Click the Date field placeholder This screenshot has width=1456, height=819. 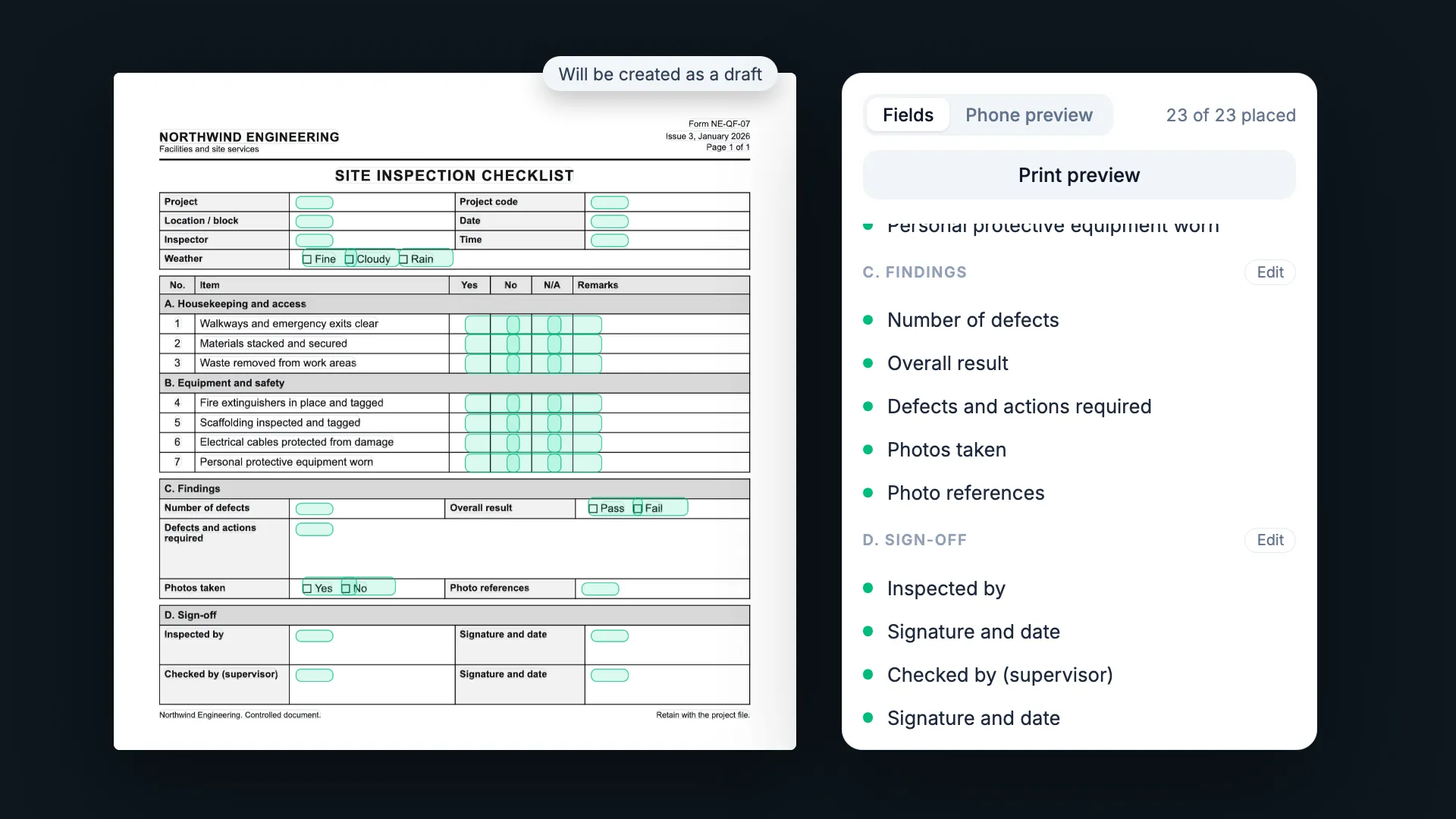(610, 221)
